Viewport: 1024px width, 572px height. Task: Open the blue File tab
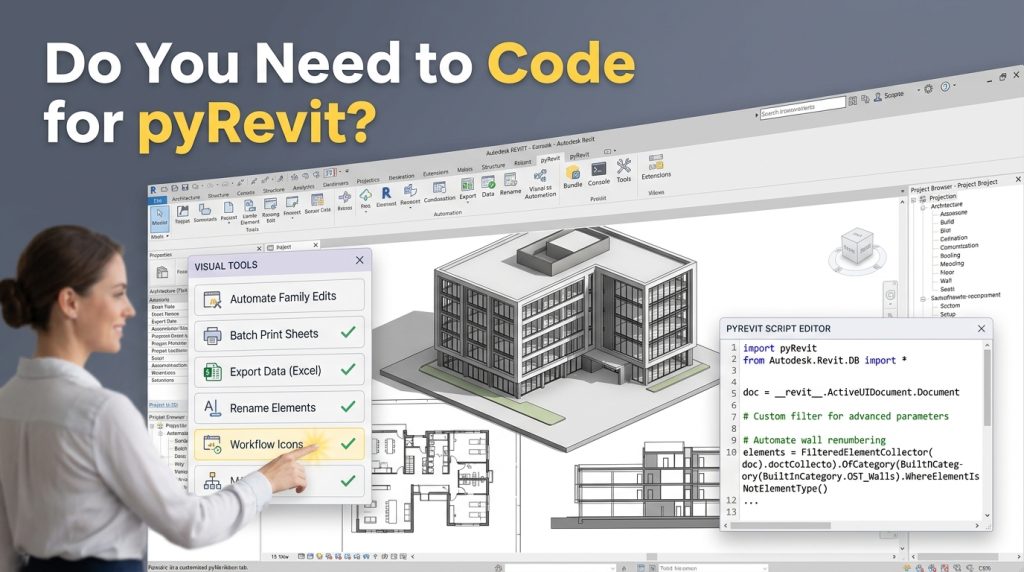click(158, 200)
